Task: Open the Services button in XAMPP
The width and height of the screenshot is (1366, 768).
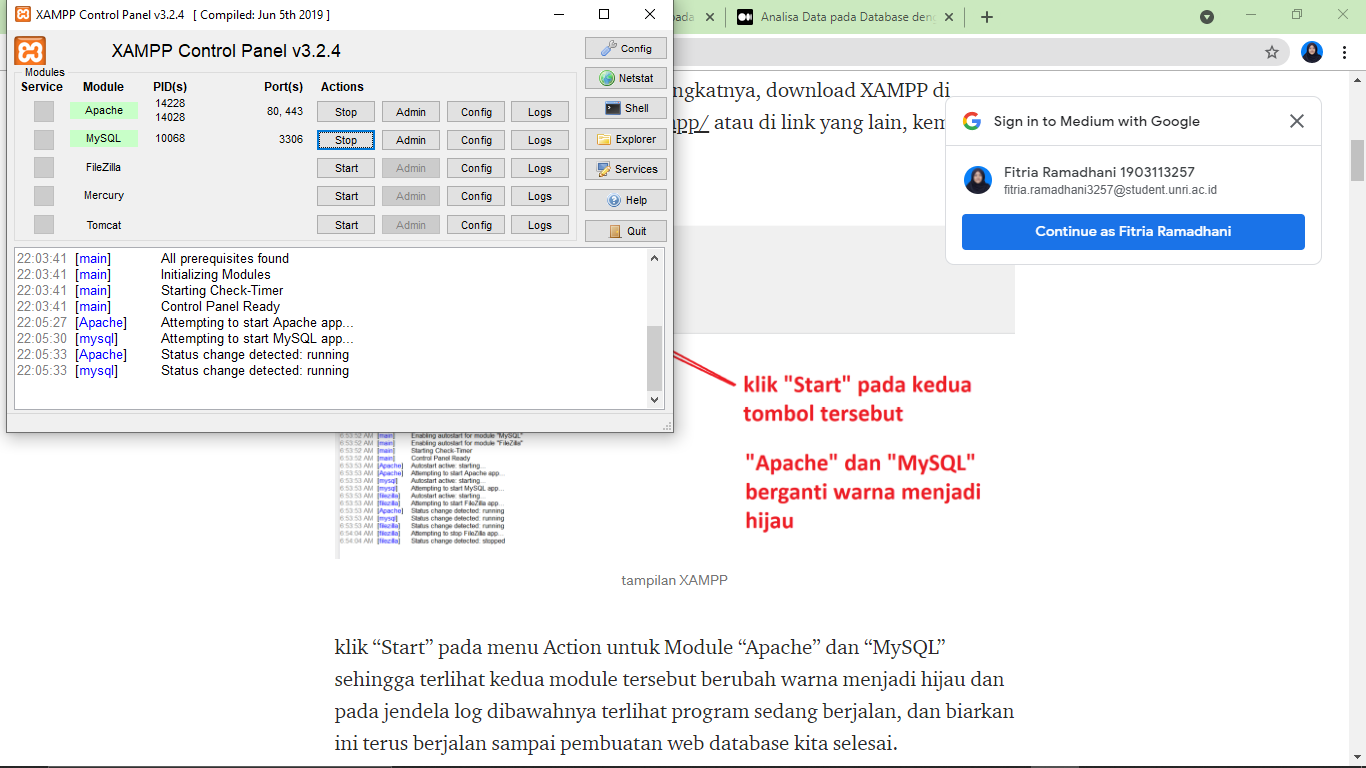Action: pos(626,169)
